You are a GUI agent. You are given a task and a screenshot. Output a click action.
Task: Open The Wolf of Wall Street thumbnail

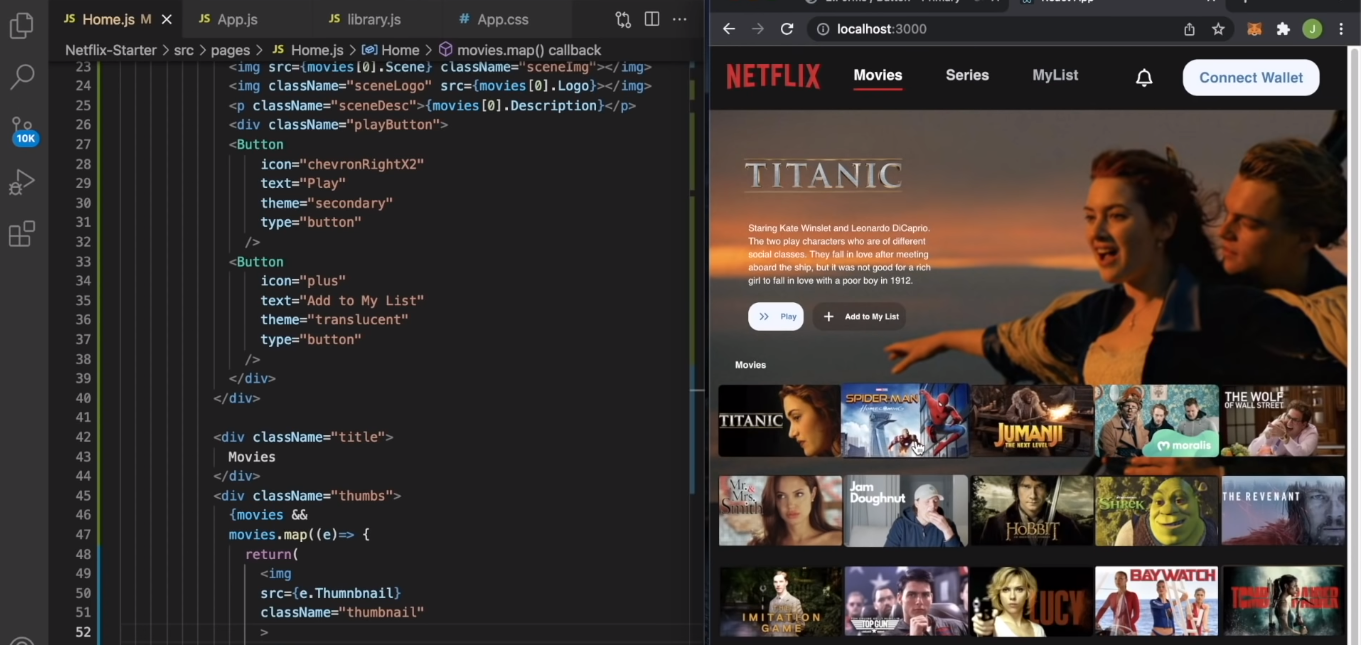pos(1283,421)
